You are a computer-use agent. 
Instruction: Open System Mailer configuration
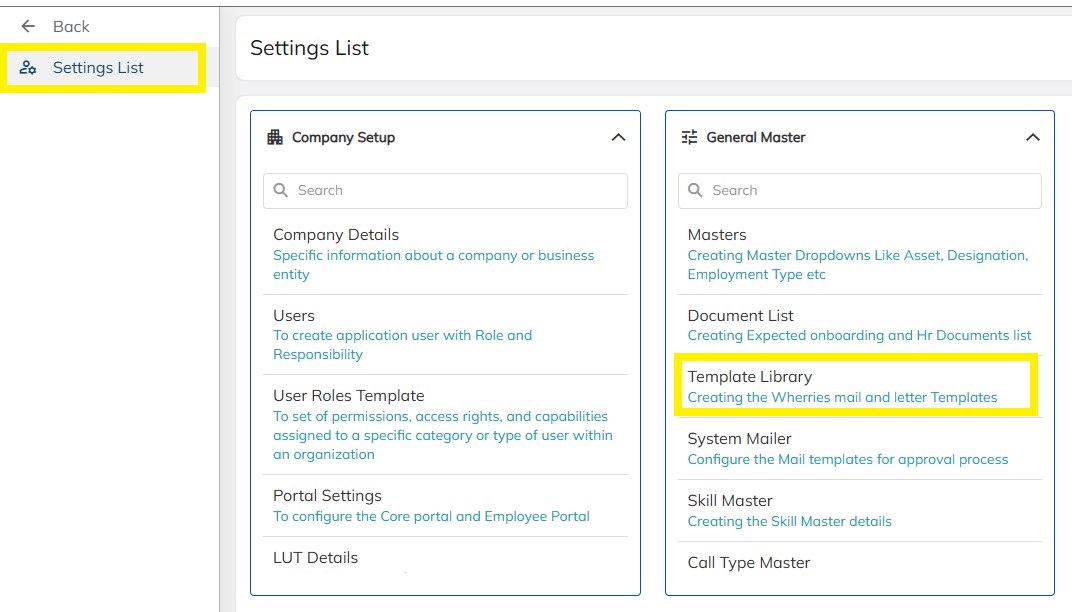pyautogui.click(x=739, y=439)
